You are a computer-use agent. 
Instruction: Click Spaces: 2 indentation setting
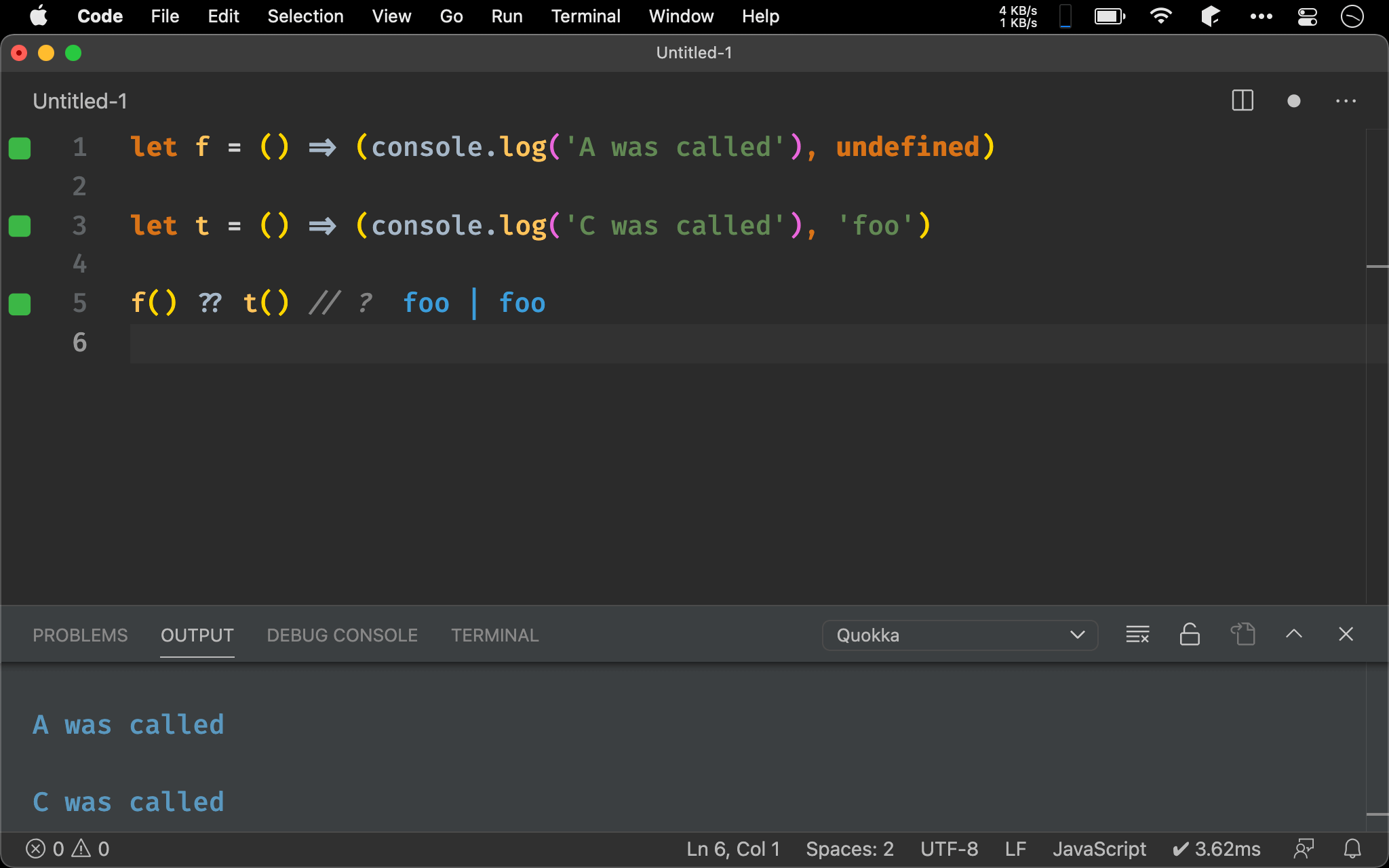point(849,848)
